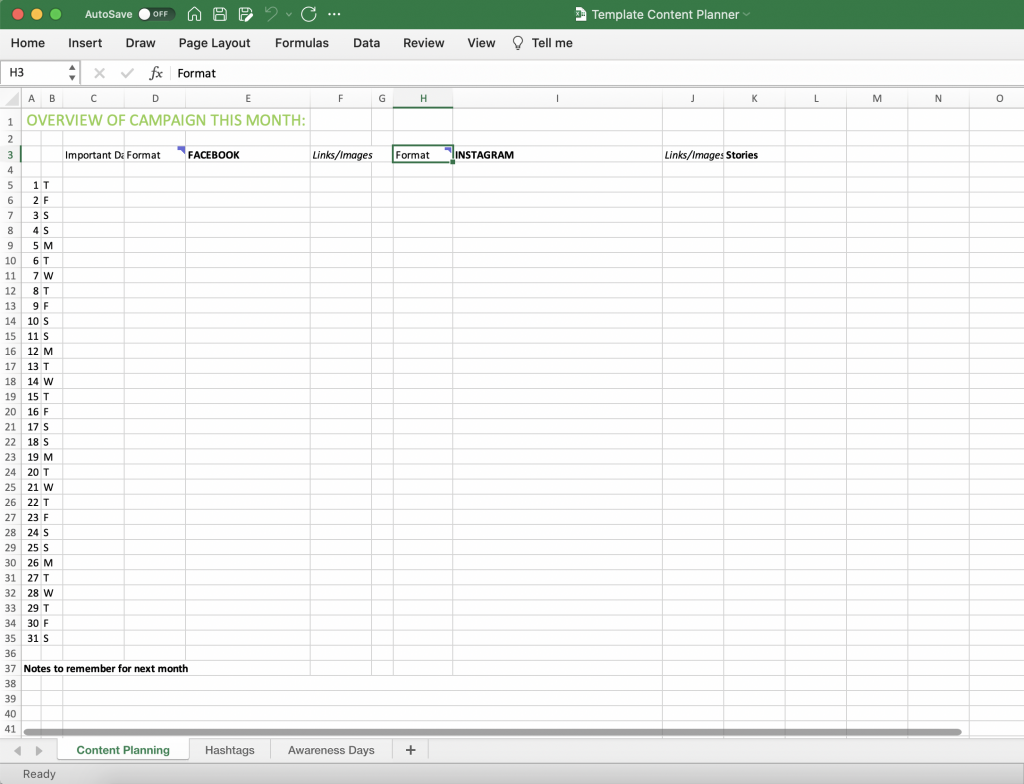Image resolution: width=1024 pixels, height=784 pixels.
Task: Select column H header
Action: 423,99
